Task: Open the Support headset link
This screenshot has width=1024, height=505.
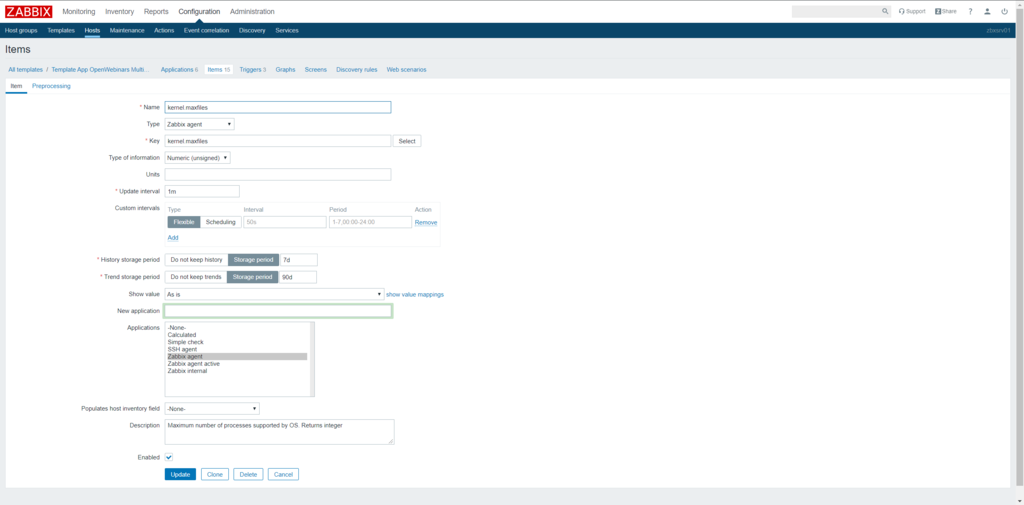Action: pos(912,11)
